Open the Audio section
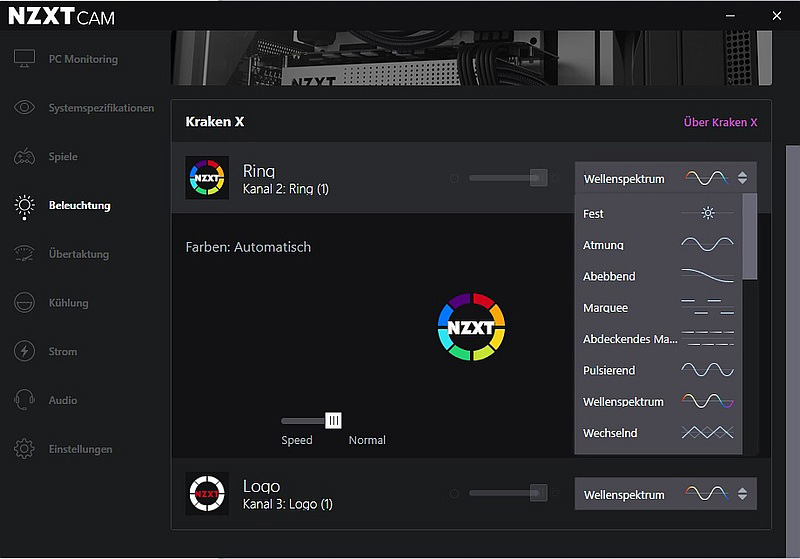Viewport: 800px width, 559px height. (63, 400)
